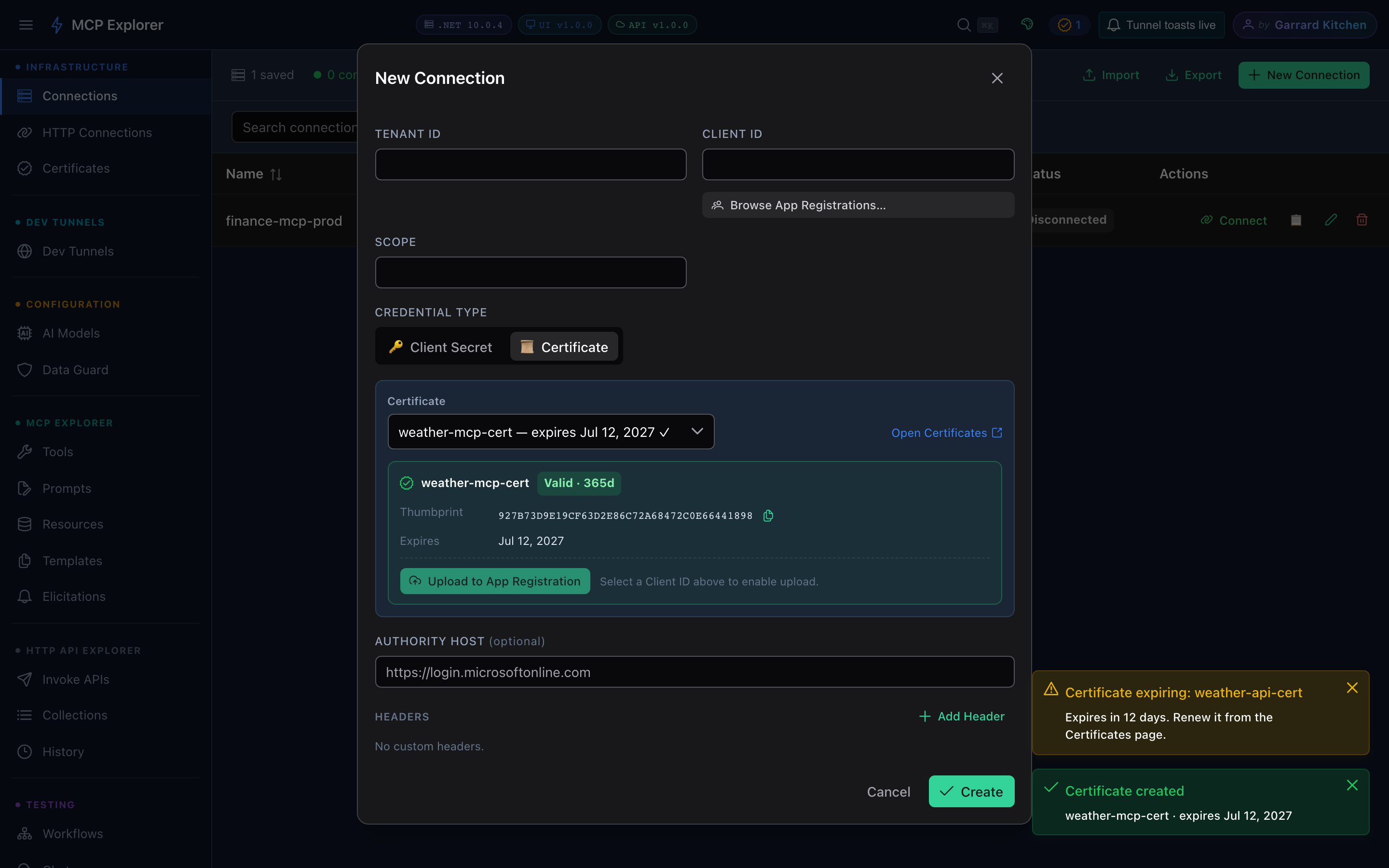
Task: Select Client Secret credential type
Action: pos(441,347)
